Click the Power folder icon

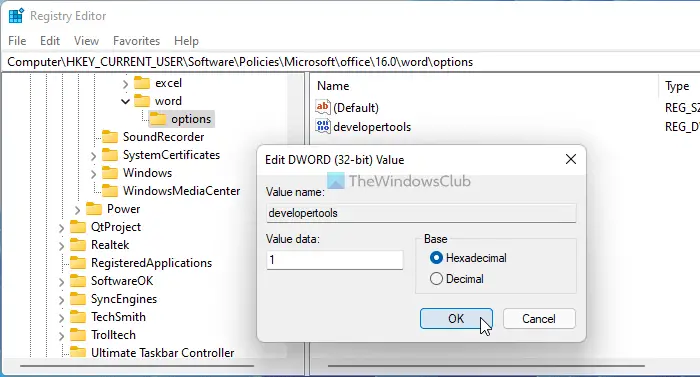pos(94,209)
